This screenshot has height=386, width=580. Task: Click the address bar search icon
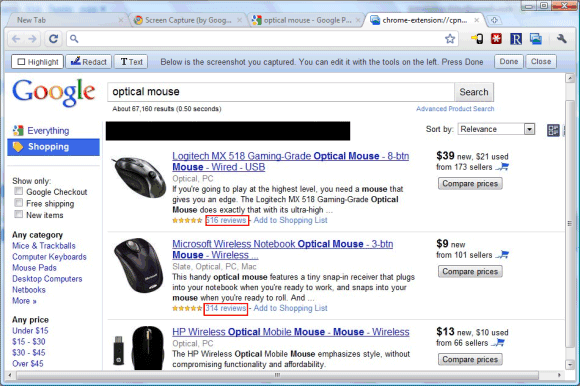(74, 38)
